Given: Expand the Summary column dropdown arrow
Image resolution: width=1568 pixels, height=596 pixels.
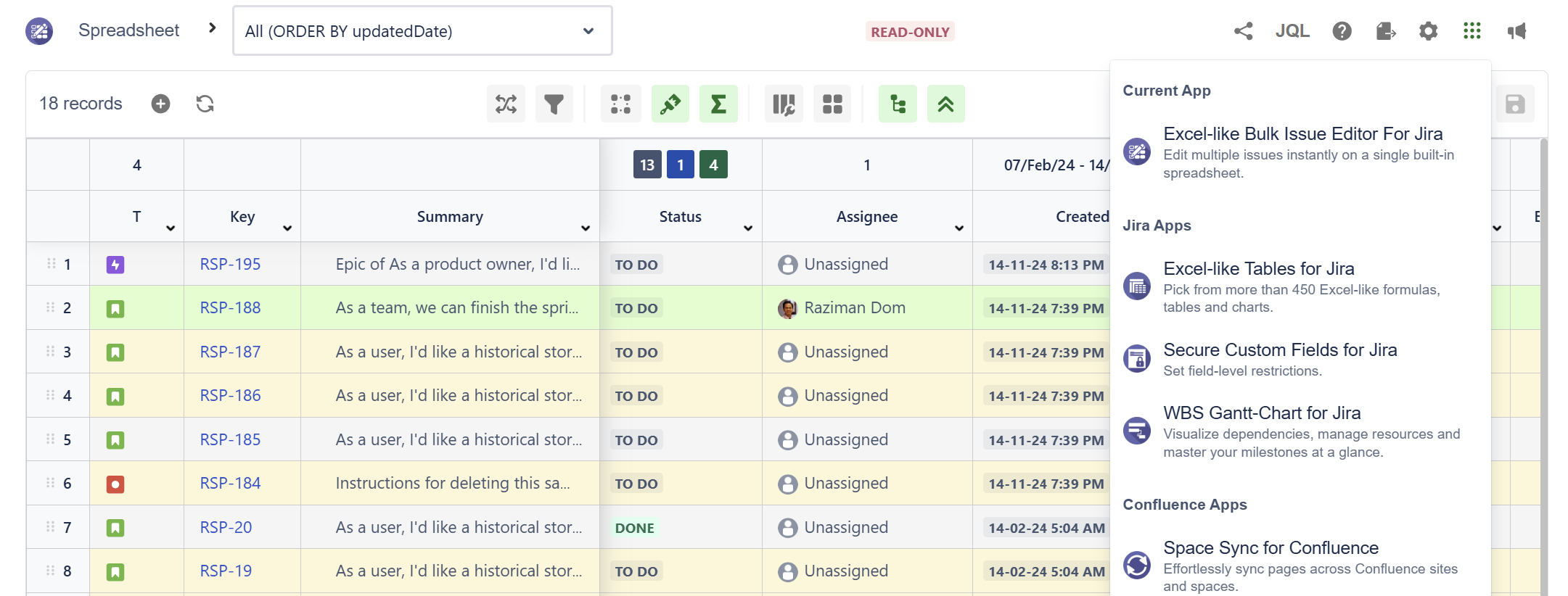Looking at the screenshot, I should [x=585, y=228].
